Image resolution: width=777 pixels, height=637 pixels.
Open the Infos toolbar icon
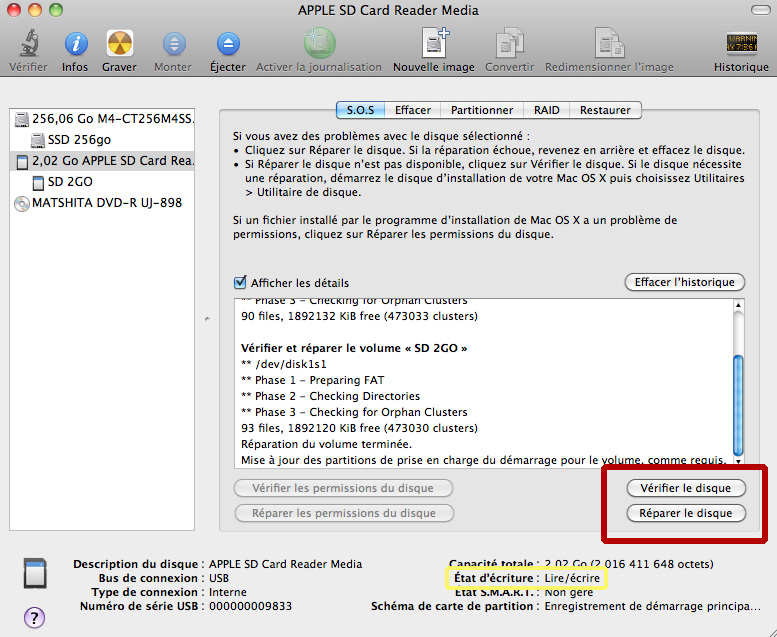[x=75, y=45]
